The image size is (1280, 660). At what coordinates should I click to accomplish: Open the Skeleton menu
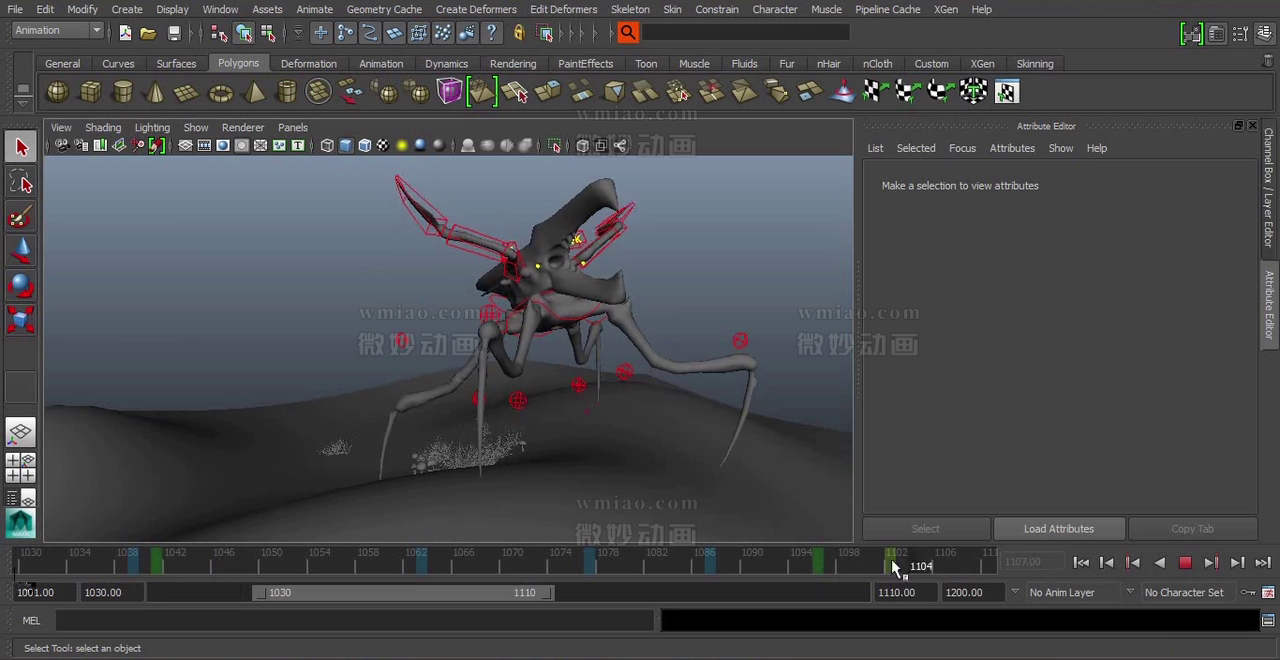[x=630, y=9]
